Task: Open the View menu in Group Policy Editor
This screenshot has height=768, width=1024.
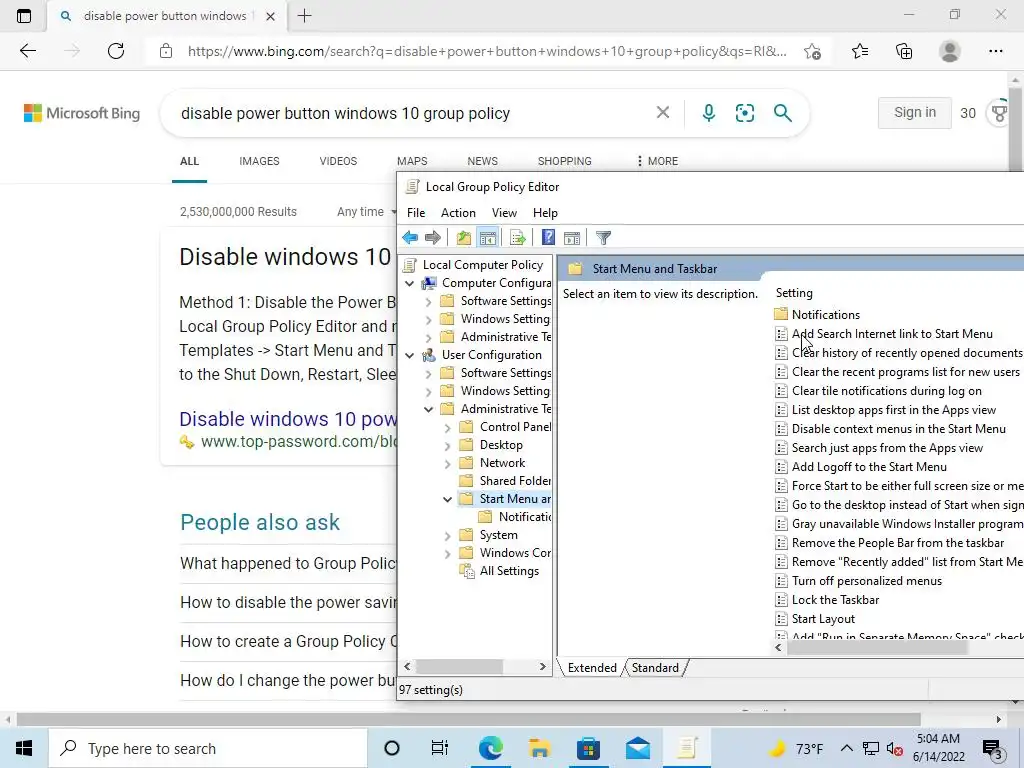Action: 504,213
